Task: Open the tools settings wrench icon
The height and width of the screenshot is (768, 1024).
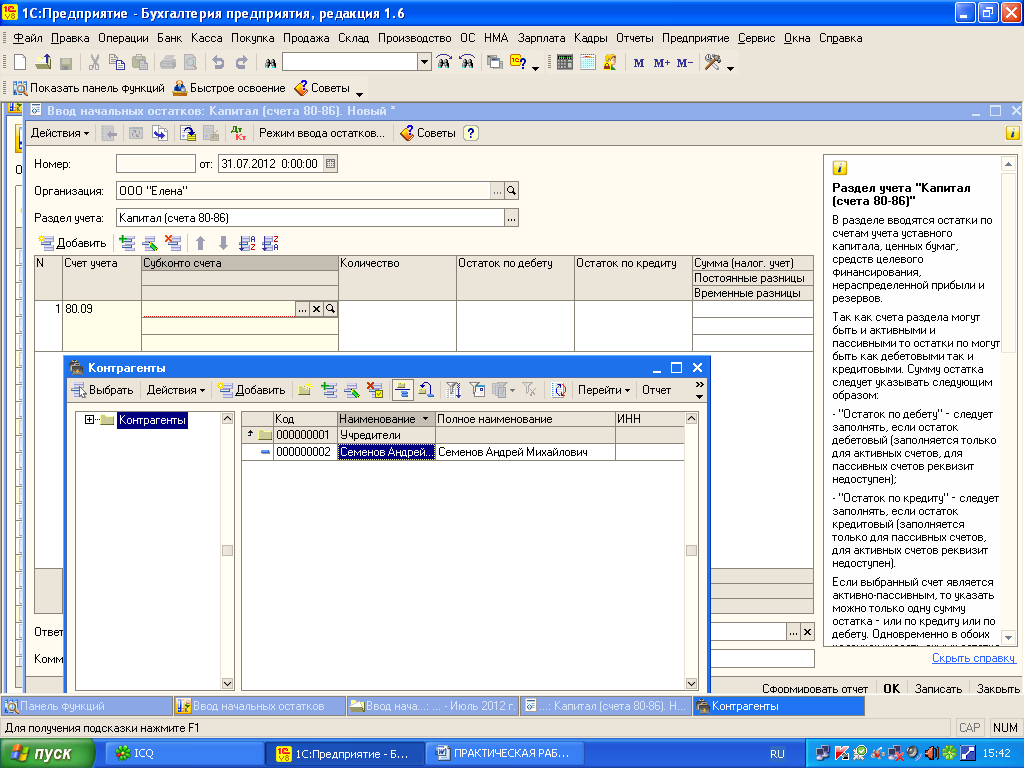Action: (712, 63)
